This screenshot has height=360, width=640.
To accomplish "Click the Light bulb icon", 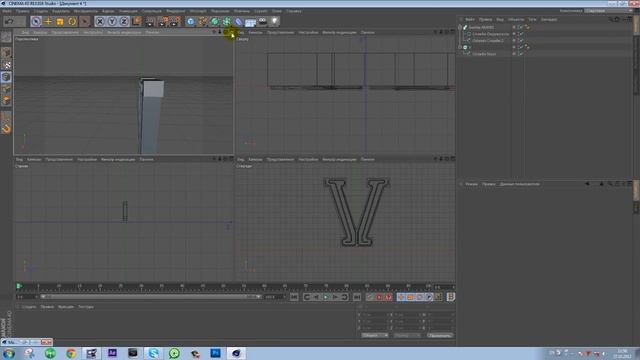I will coord(275,21).
